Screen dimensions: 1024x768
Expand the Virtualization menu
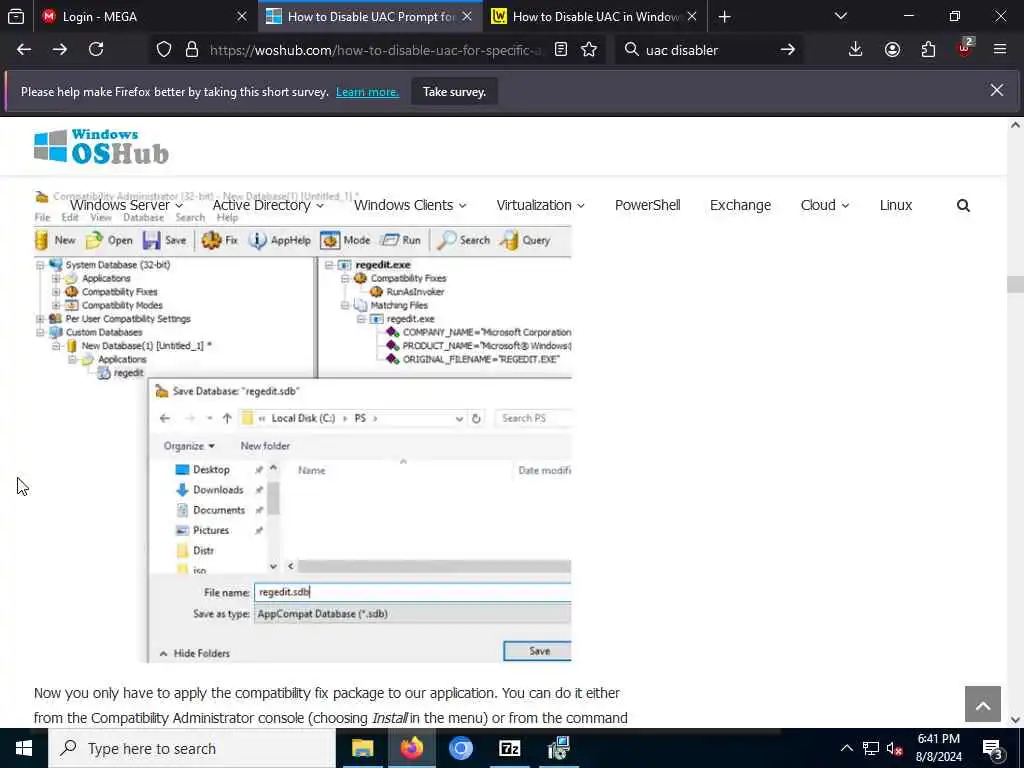[x=541, y=205]
